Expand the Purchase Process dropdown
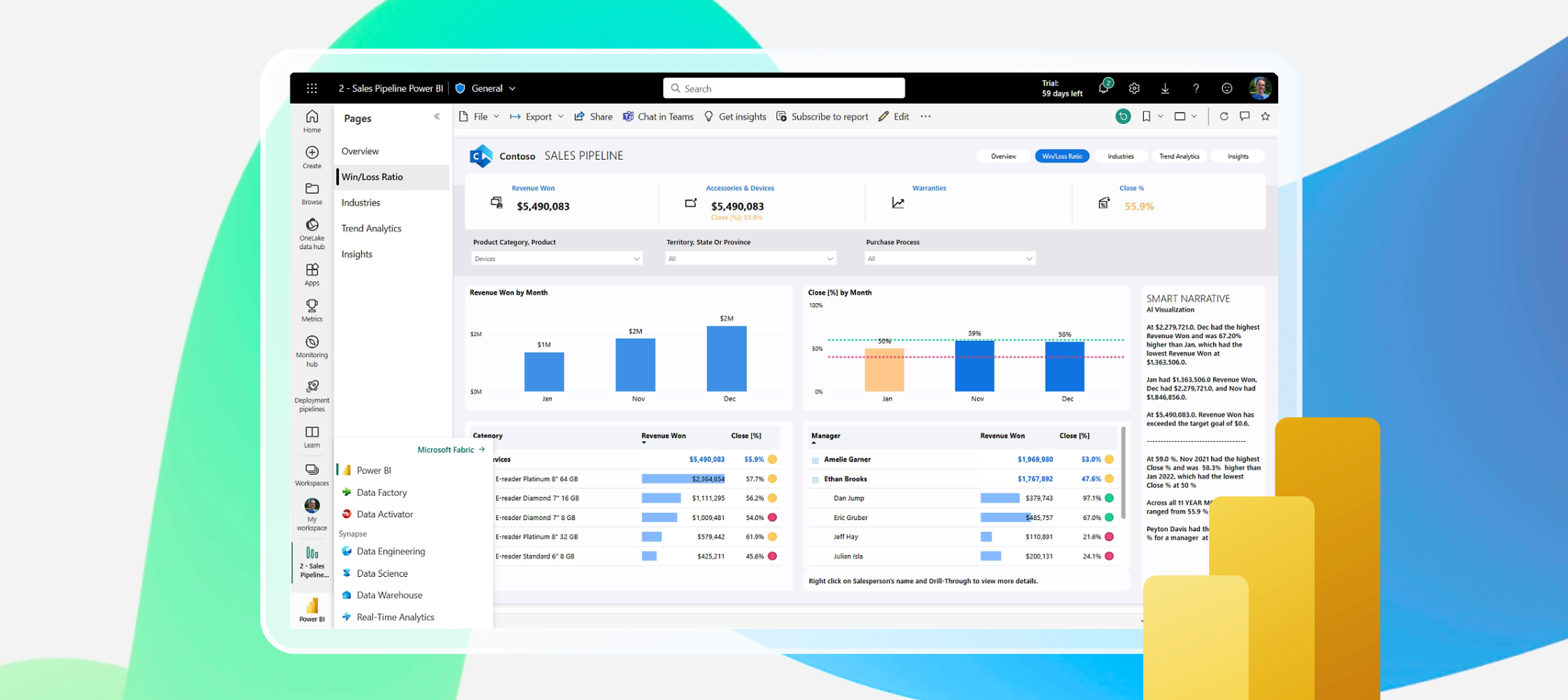The width and height of the screenshot is (1568, 700). [x=949, y=259]
